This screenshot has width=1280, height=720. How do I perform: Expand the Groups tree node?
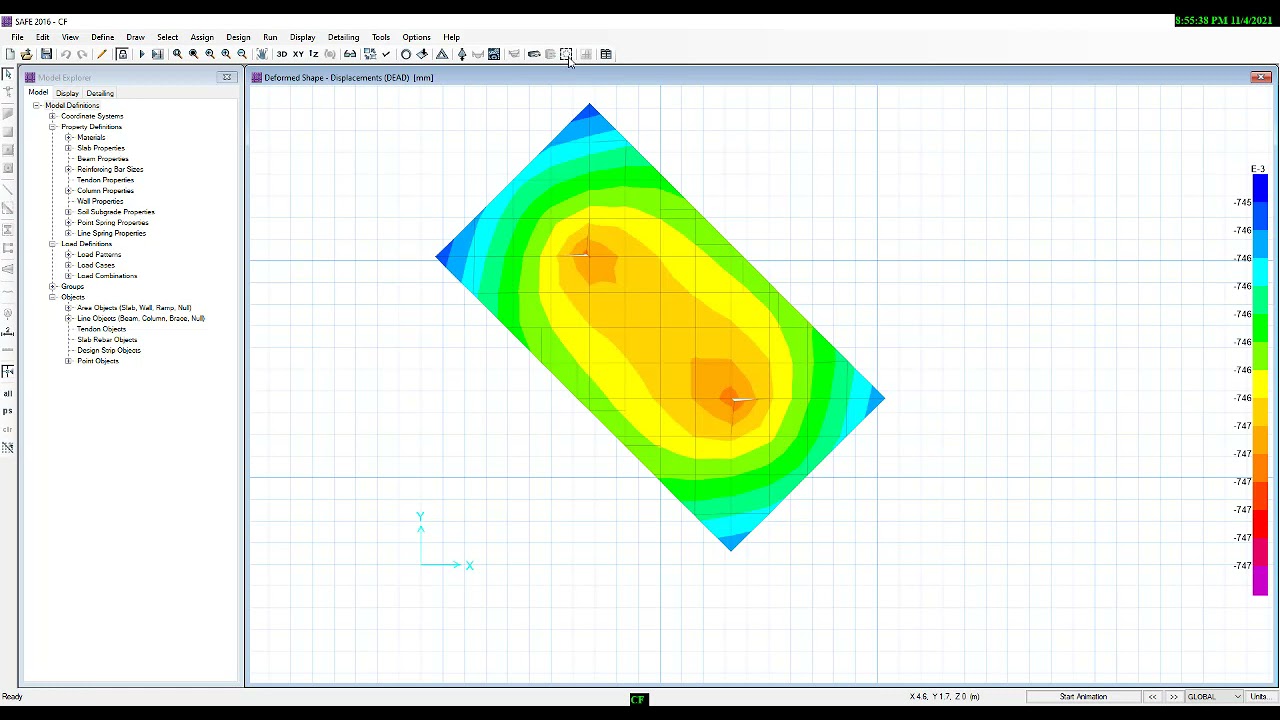(x=52, y=286)
